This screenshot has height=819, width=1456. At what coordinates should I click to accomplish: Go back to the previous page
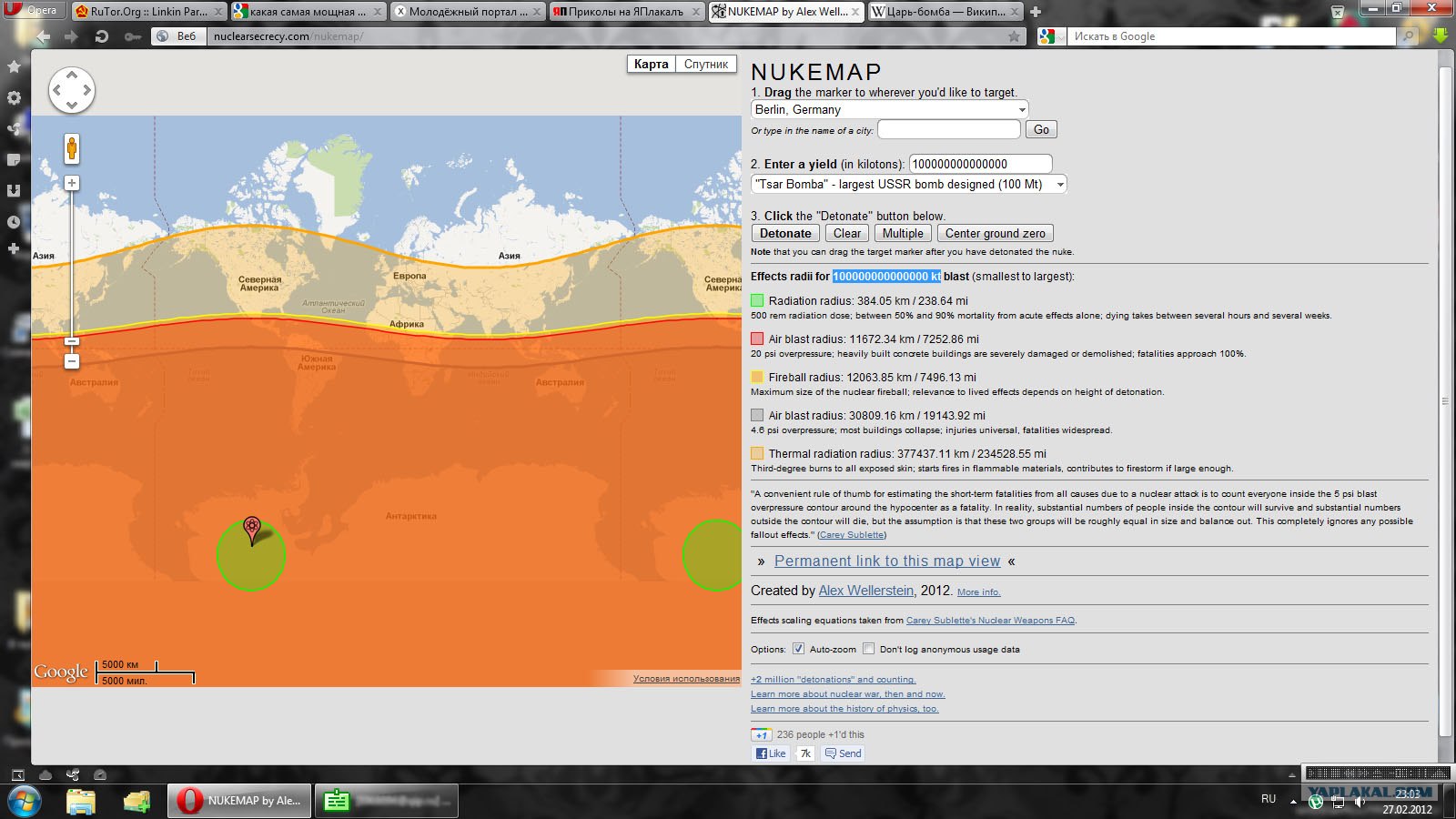[43, 36]
